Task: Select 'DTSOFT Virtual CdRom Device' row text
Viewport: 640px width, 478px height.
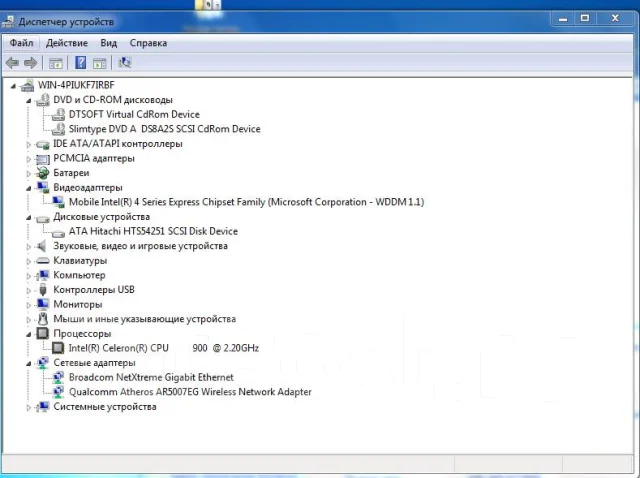Action: click(134, 115)
